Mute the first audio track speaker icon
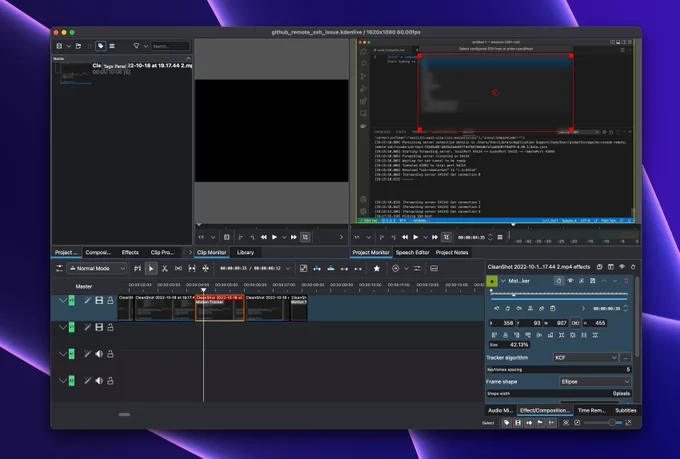Viewport: 680px width, 459px height. [99, 354]
